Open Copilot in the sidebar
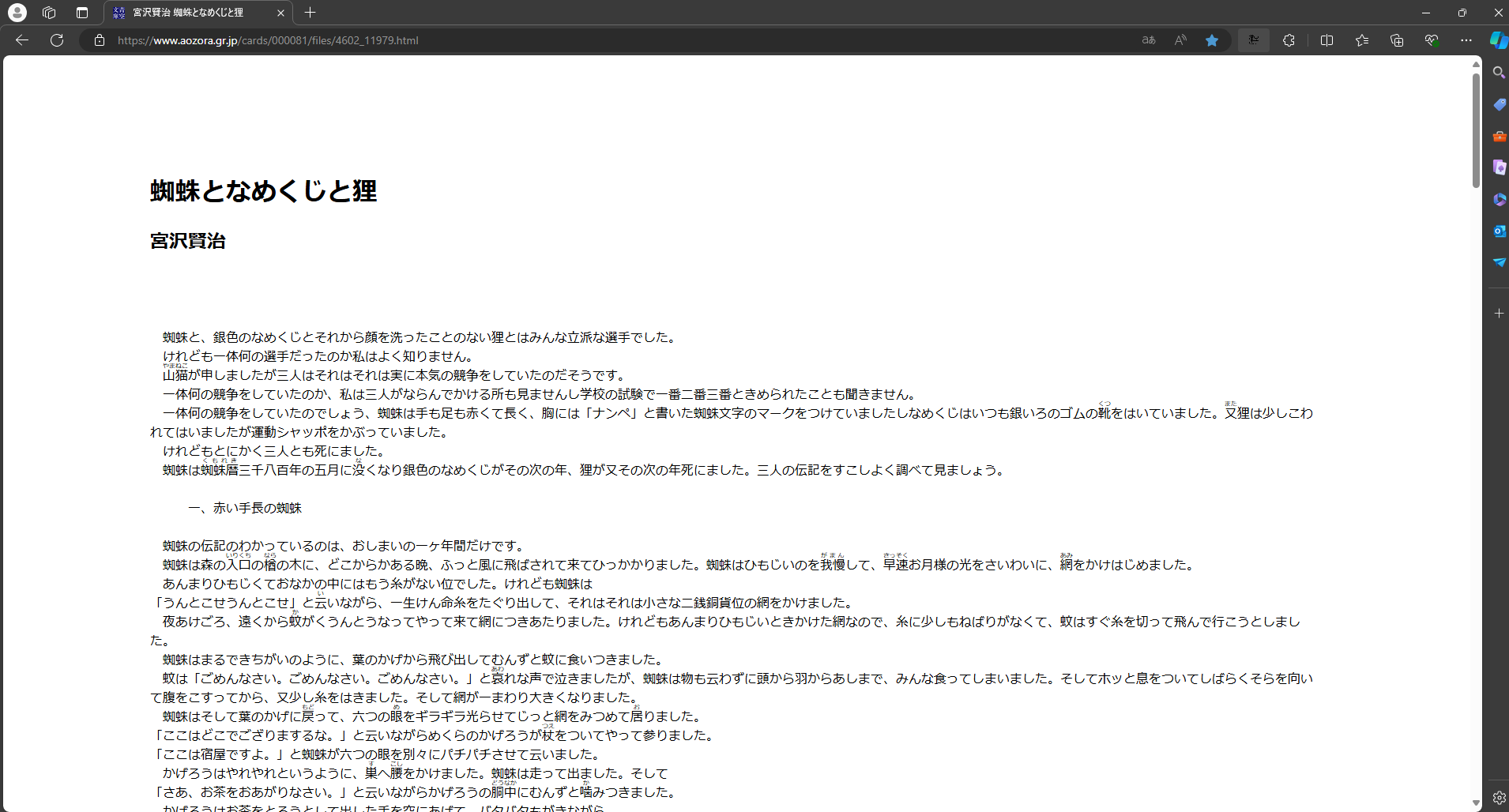Image resolution: width=1509 pixels, height=812 pixels. tap(1497, 40)
